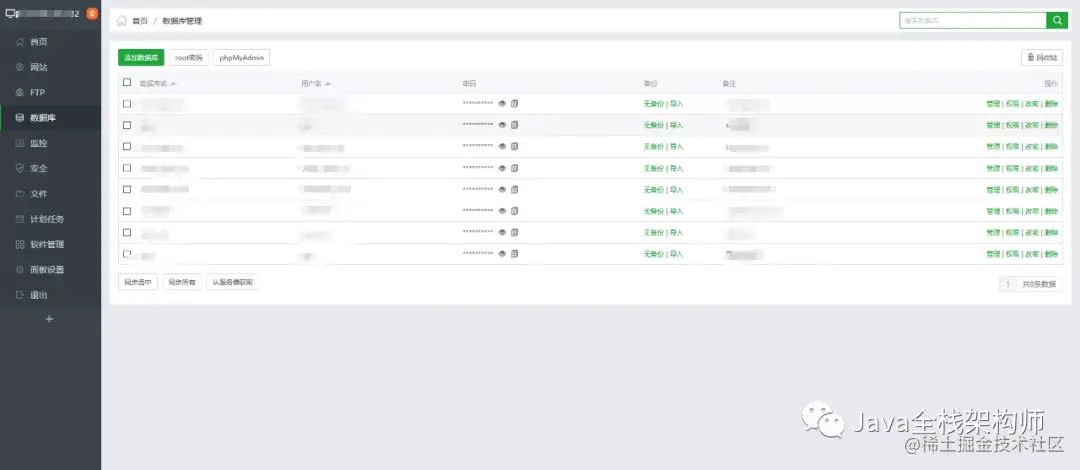Open the 网站 website icon in the sidebar
This screenshot has height=470, width=1080.
20,68
